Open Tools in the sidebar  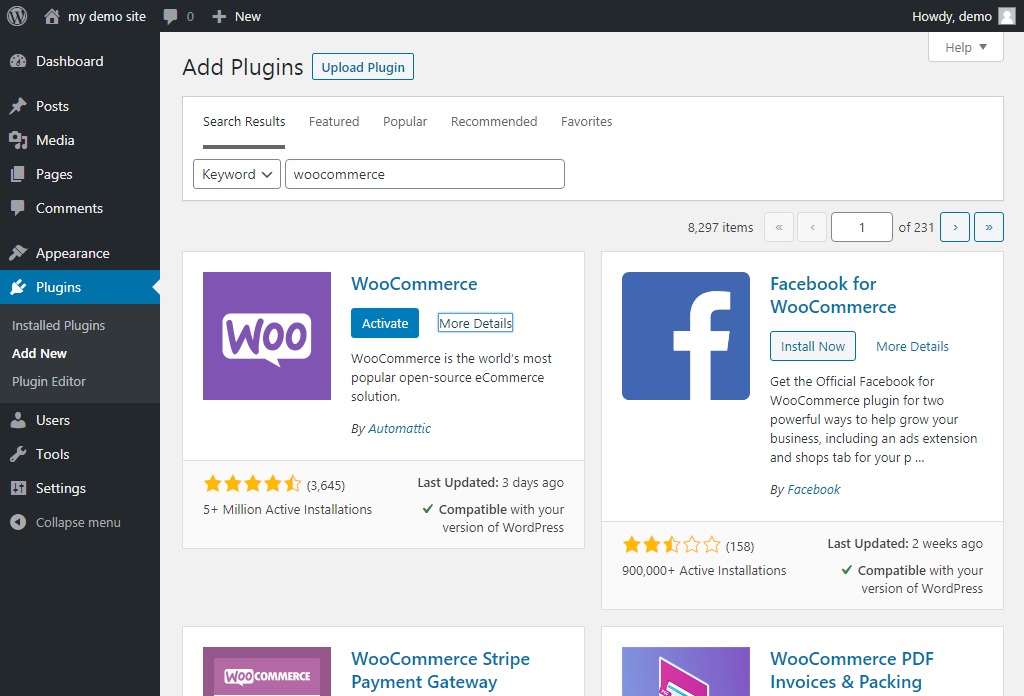(52, 454)
